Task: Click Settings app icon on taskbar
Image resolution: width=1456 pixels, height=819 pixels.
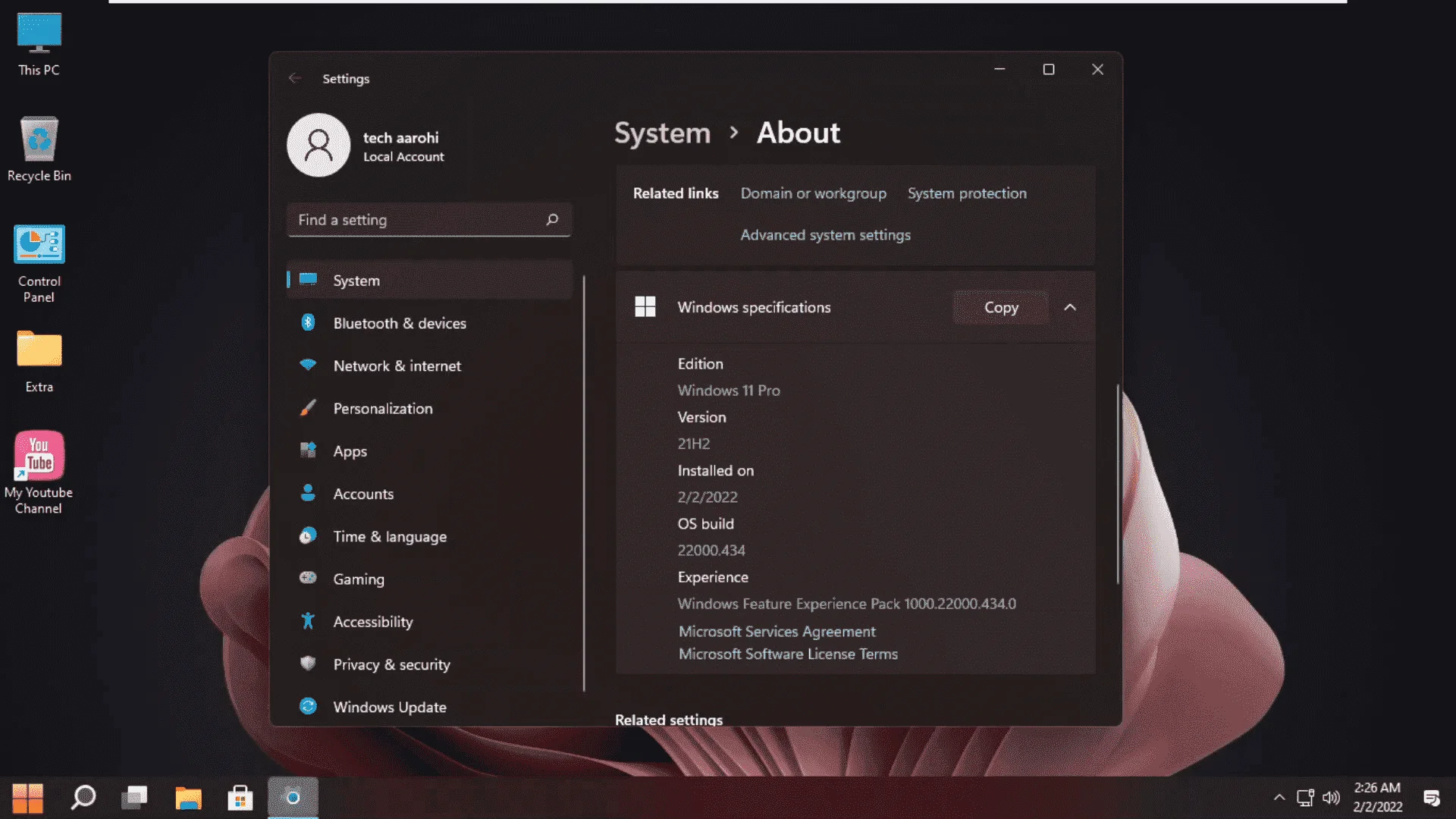Action: pos(293,798)
